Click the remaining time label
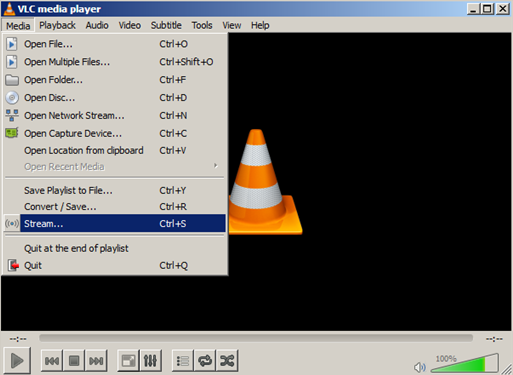 [x=494, y=339]
